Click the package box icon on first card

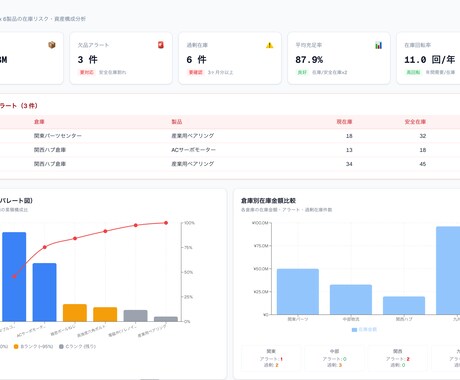tap(52, 45)
